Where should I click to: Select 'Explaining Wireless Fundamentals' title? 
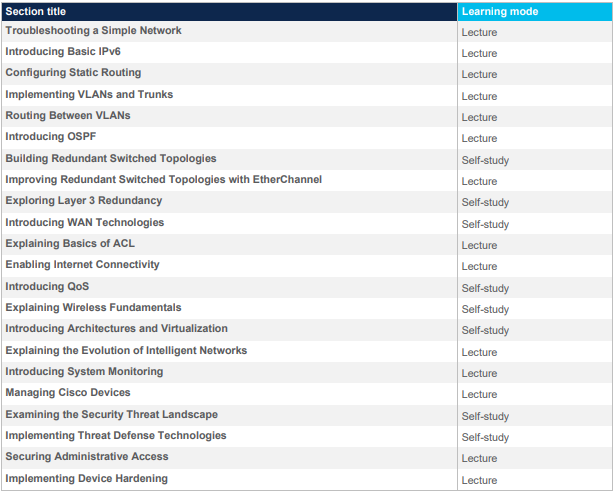[x=93, y=308]
